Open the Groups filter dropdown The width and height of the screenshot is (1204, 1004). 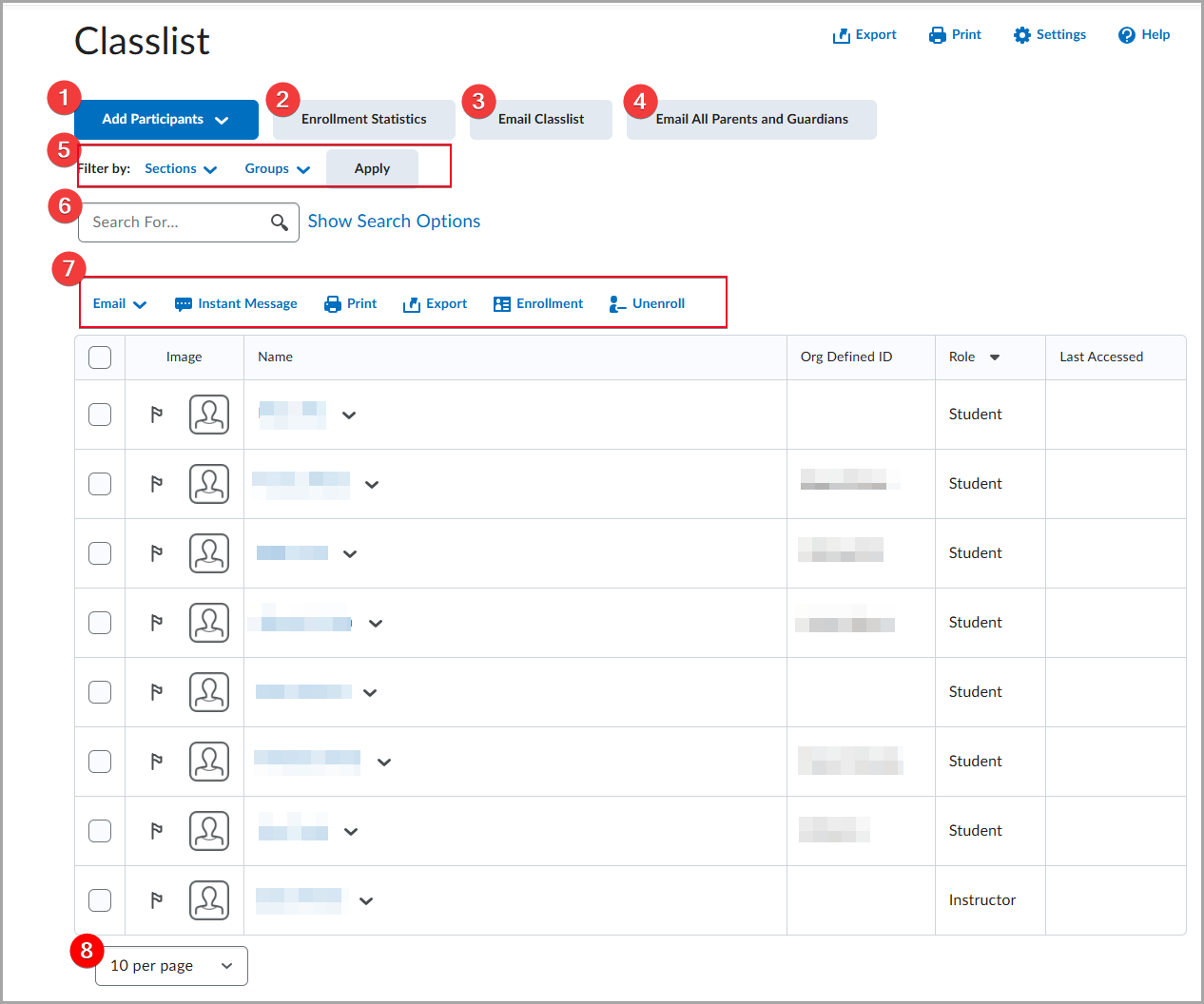click(x=277, y=168)
